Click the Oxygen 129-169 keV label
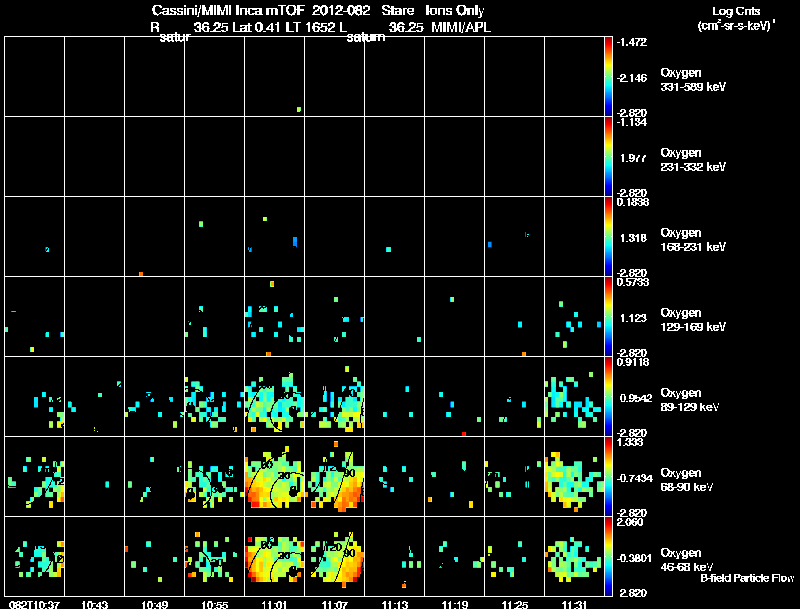800x609 pixels. 693,320
